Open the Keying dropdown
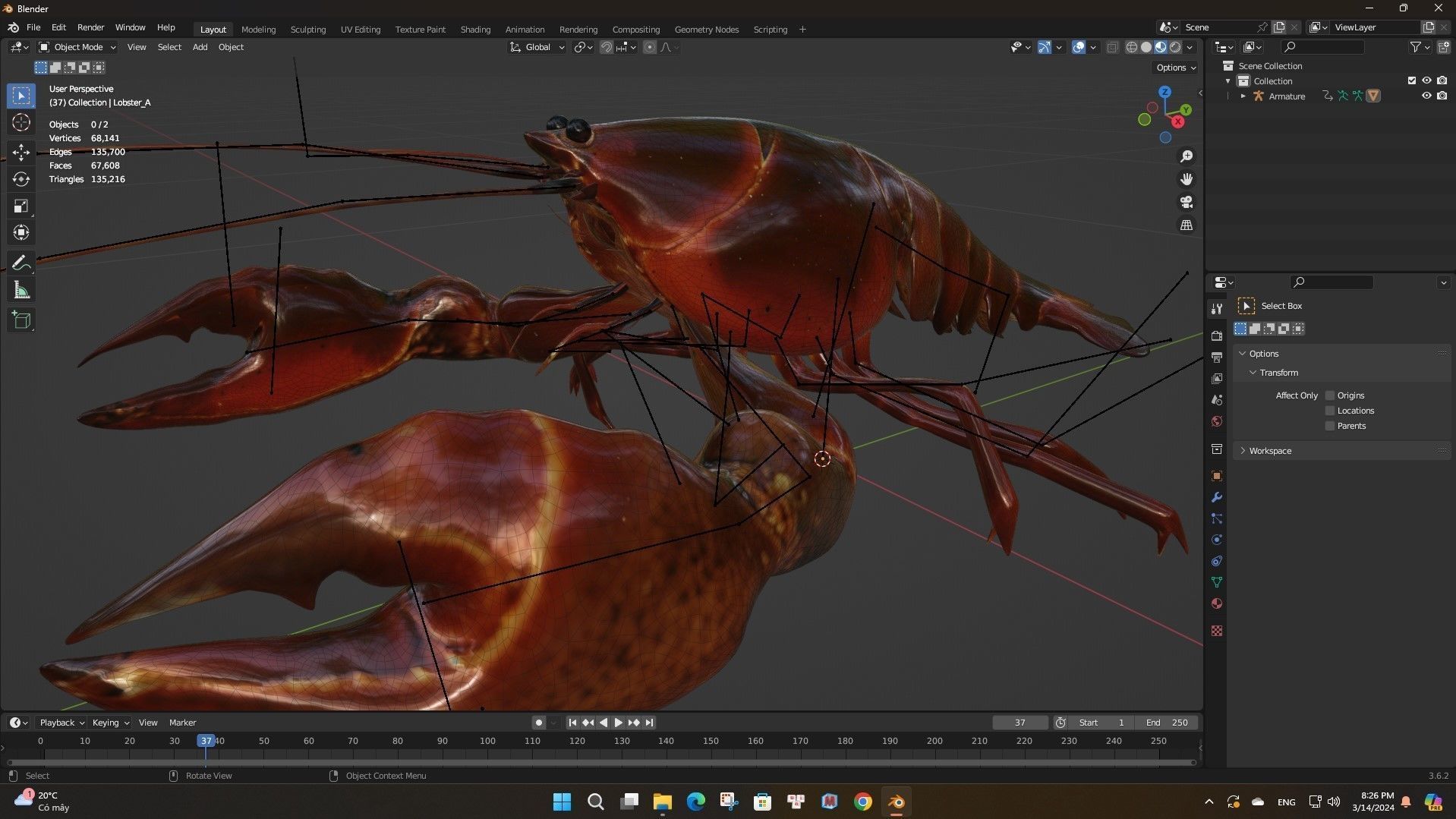The image size is (1456, 819). coord(110,723)
